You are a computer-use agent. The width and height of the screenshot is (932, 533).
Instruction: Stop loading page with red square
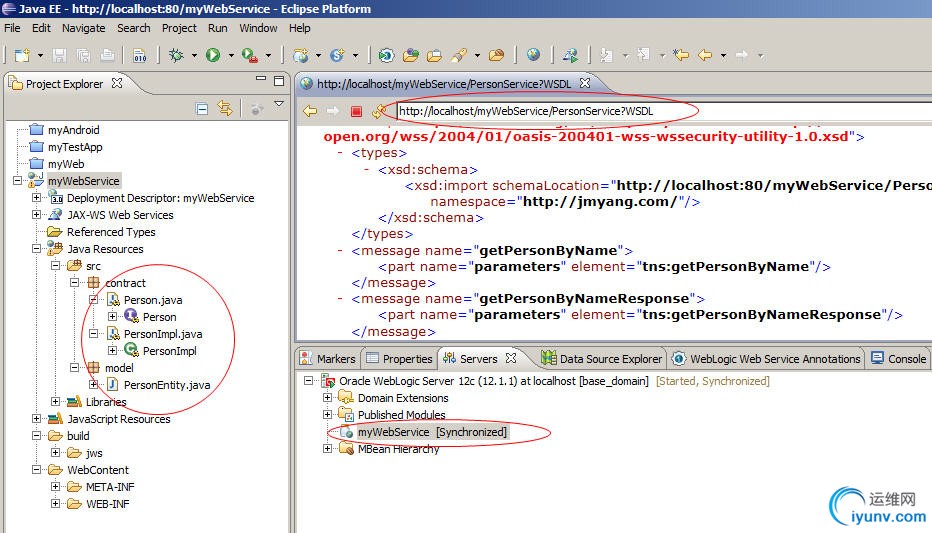[356, 111]
